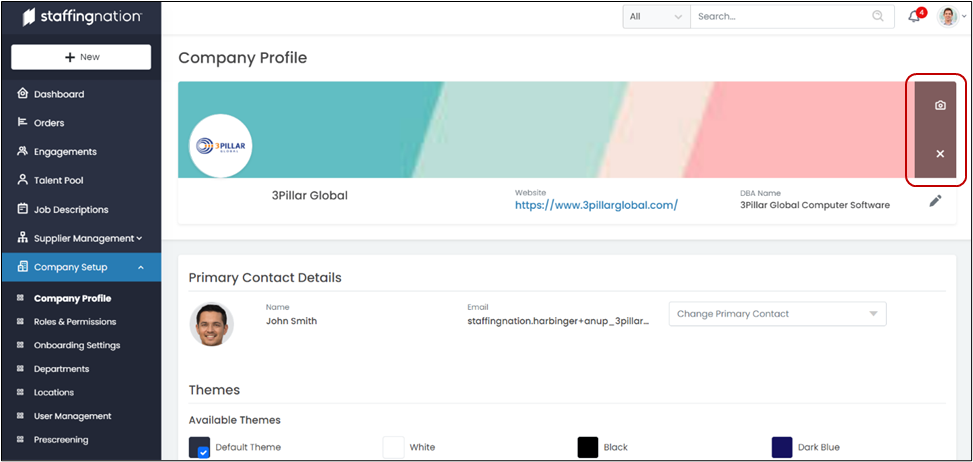
Task: Click the 3Pillar Global company logo
Action: 220,146
